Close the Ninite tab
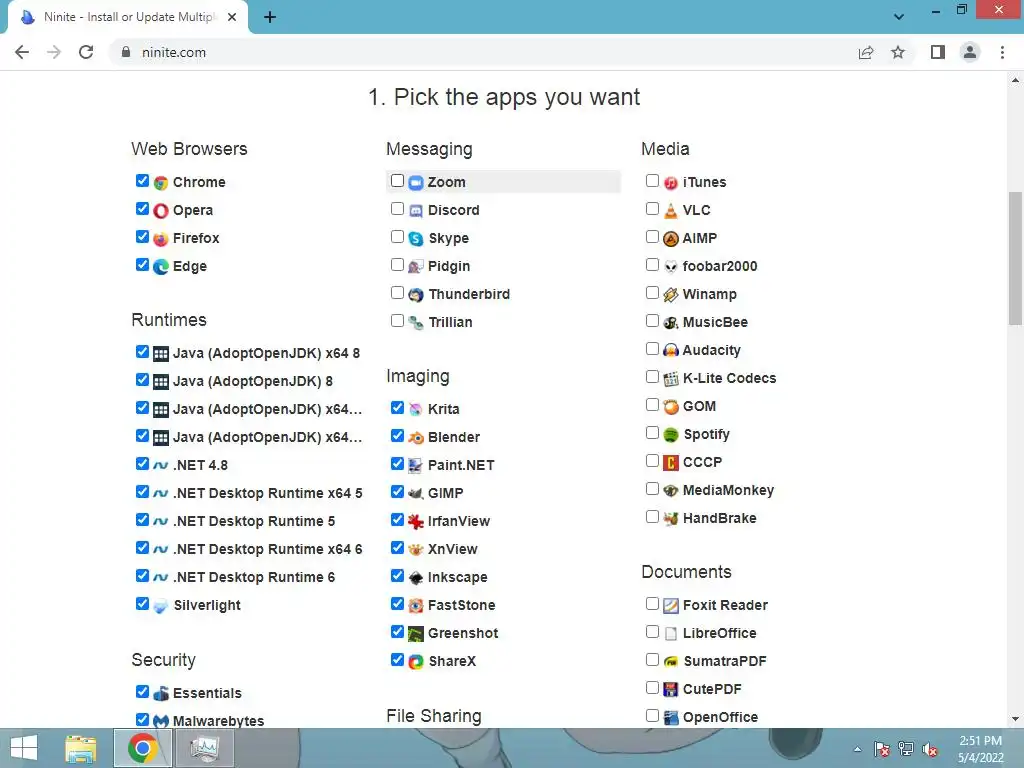 (x=232, y=17)
